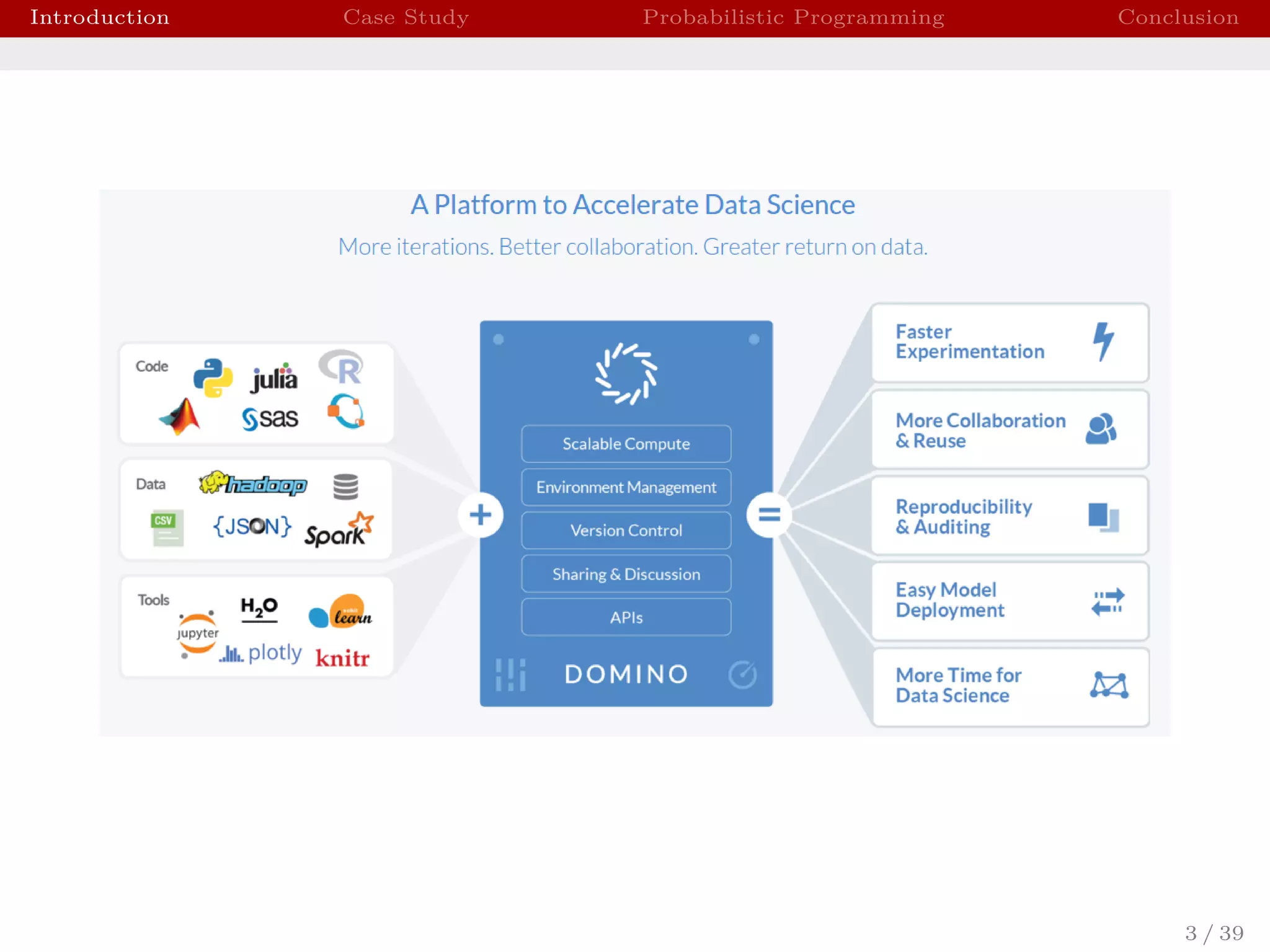Click the plus circle symbol
1270x952 pixels.
click(x=481, y=515)
